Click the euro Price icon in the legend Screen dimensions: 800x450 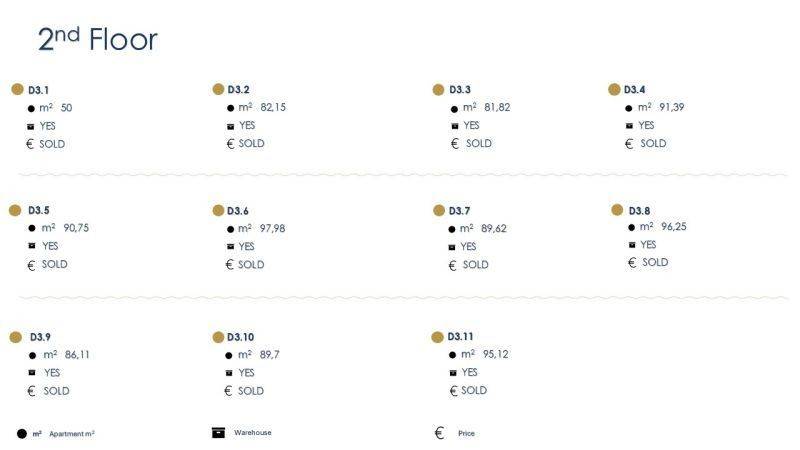(x=439, y=433)
